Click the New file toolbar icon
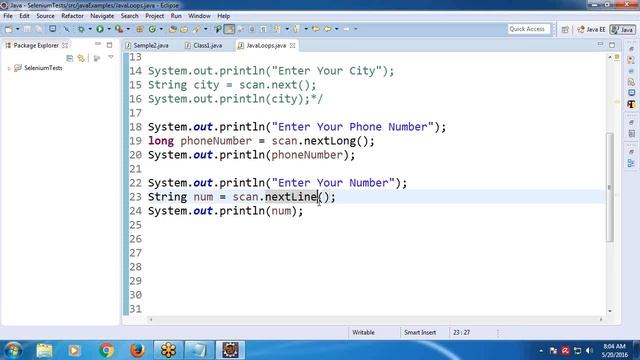 pos(9,29)
